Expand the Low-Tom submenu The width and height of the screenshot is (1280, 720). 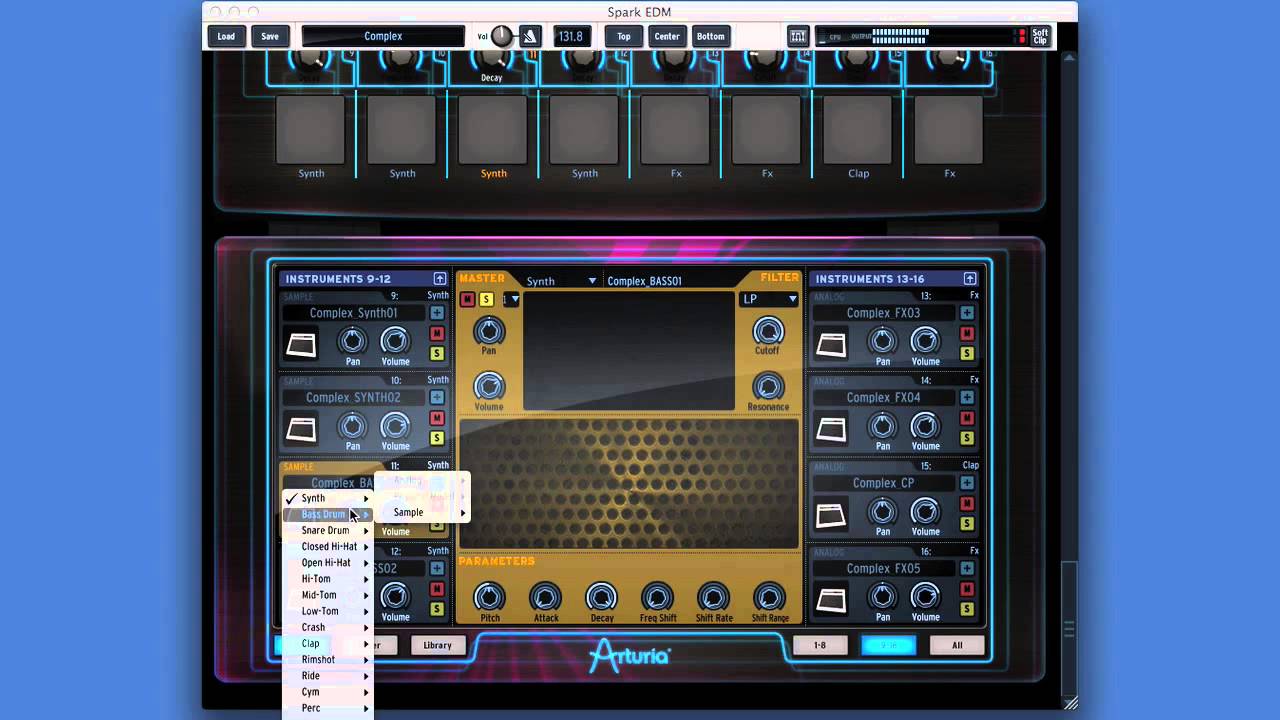point(328,611)
